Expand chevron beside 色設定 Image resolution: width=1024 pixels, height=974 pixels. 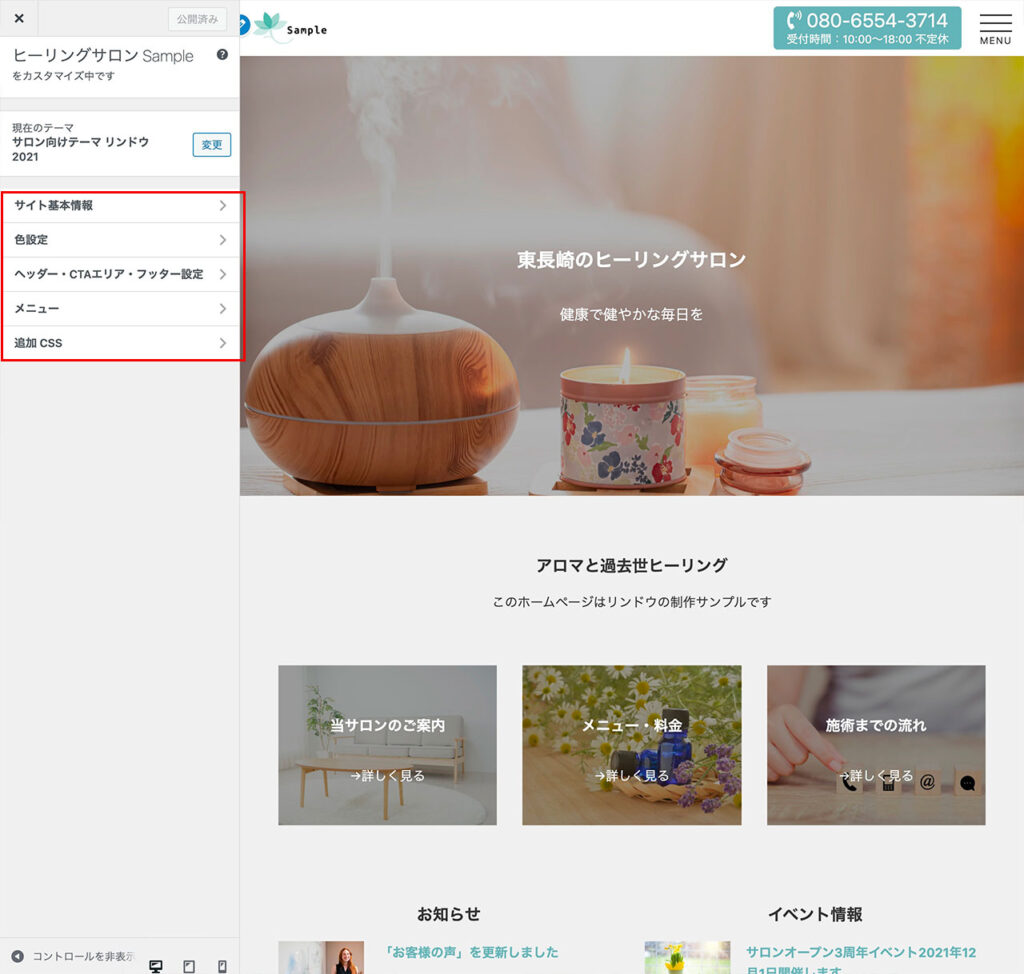click(223, 240)
